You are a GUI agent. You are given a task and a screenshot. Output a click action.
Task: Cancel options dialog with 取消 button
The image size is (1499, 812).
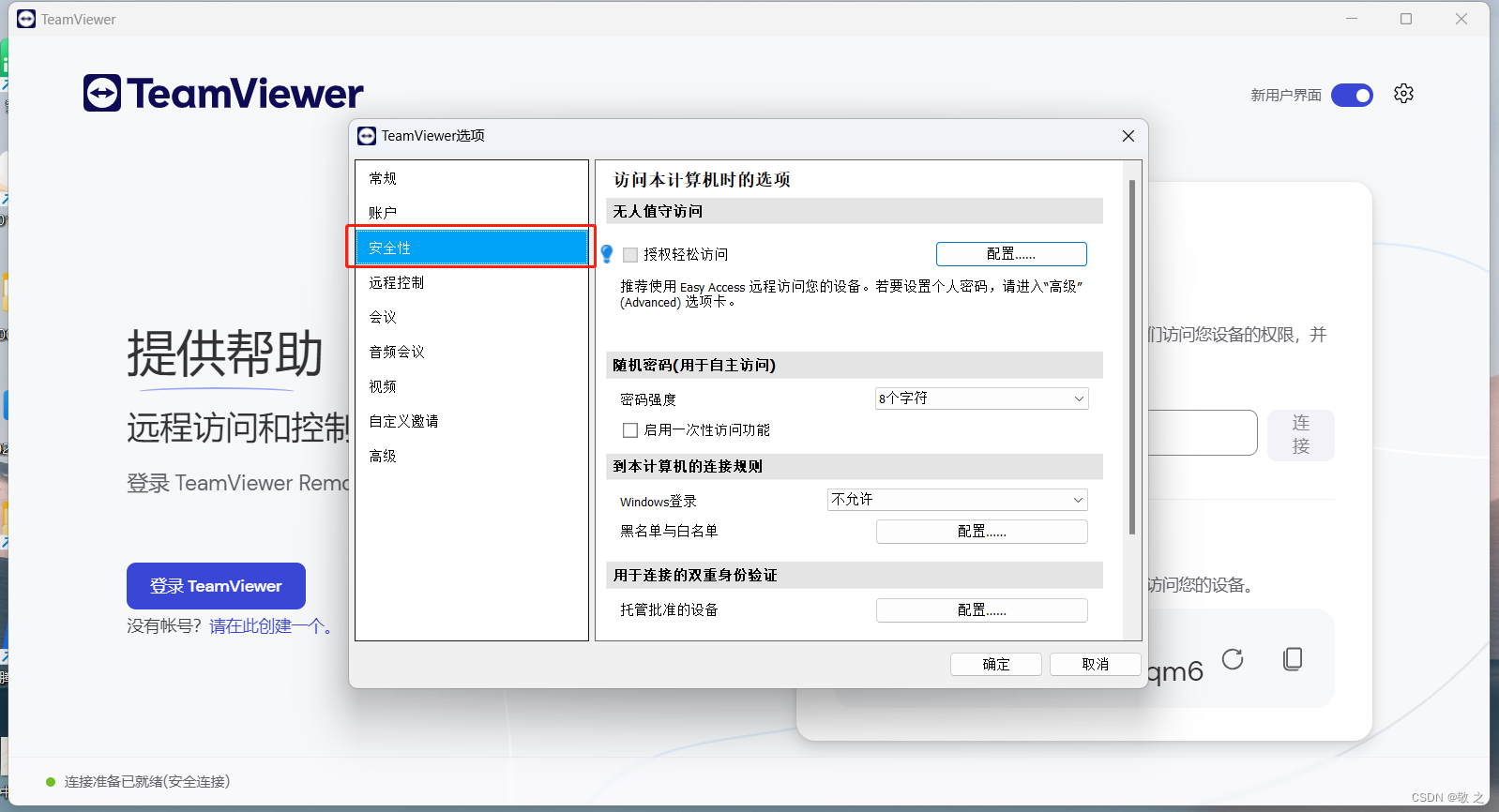(x=1096, y=664)
